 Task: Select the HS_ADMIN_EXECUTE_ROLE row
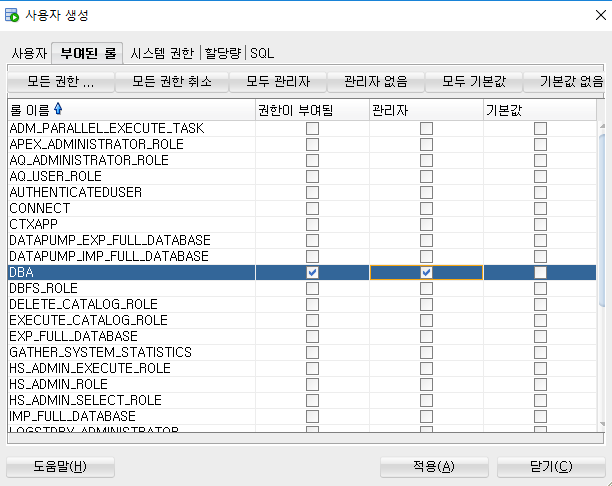point(302,369)
